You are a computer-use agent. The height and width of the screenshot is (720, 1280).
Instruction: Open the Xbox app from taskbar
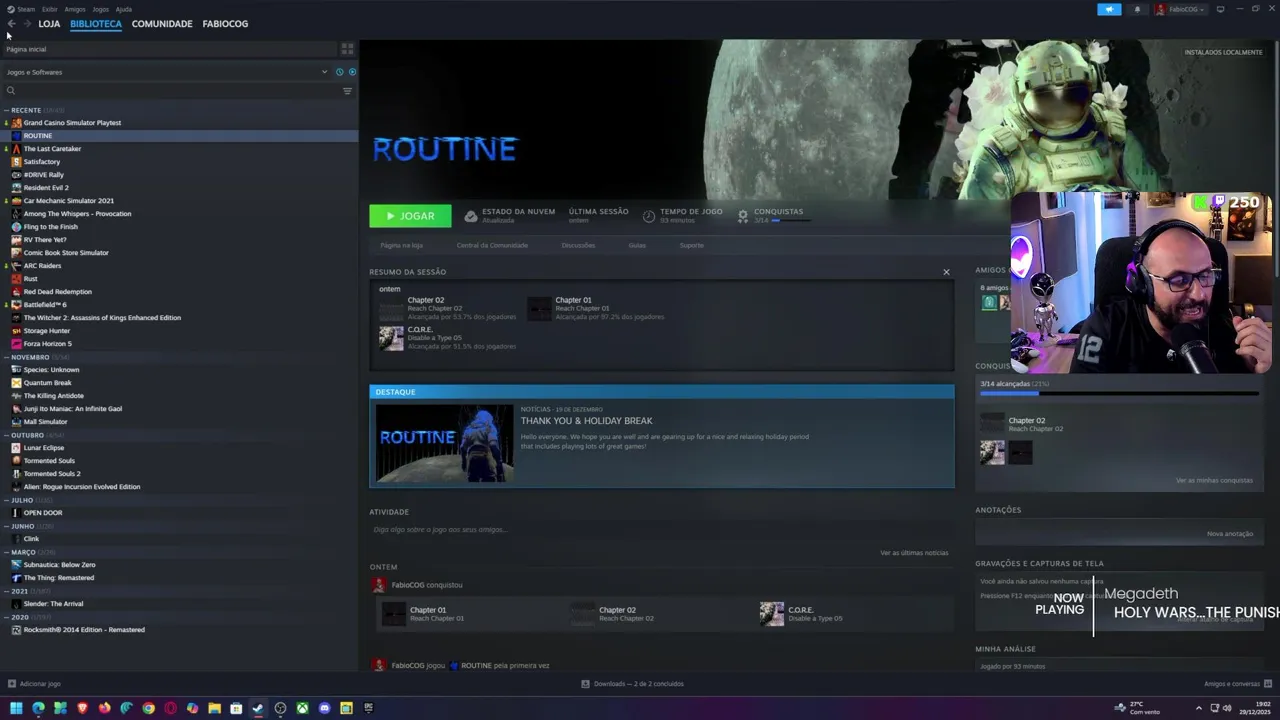(x=302, y=708)
